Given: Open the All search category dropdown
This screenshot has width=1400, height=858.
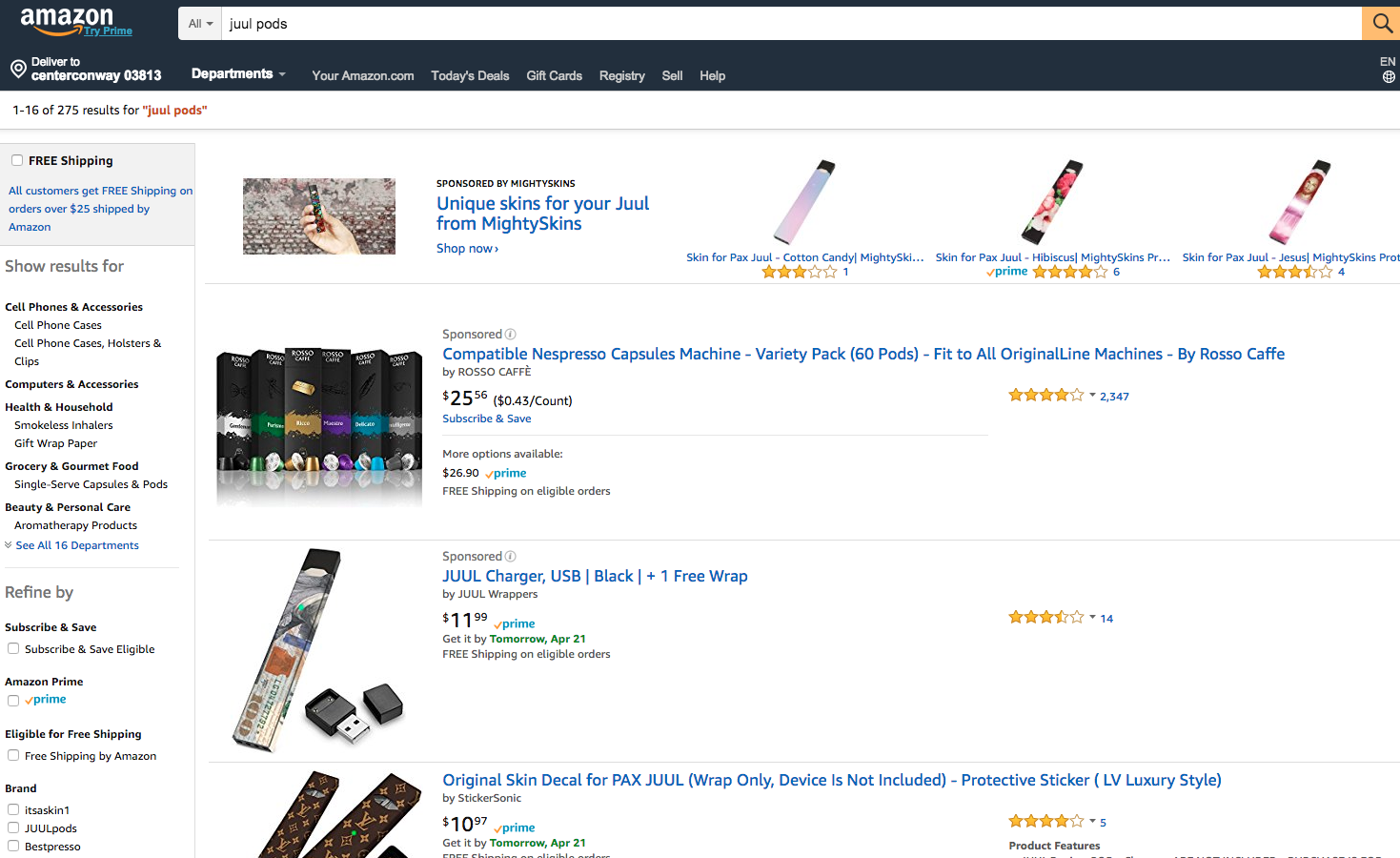Looking at the screenshot, I should click(200, 24).
